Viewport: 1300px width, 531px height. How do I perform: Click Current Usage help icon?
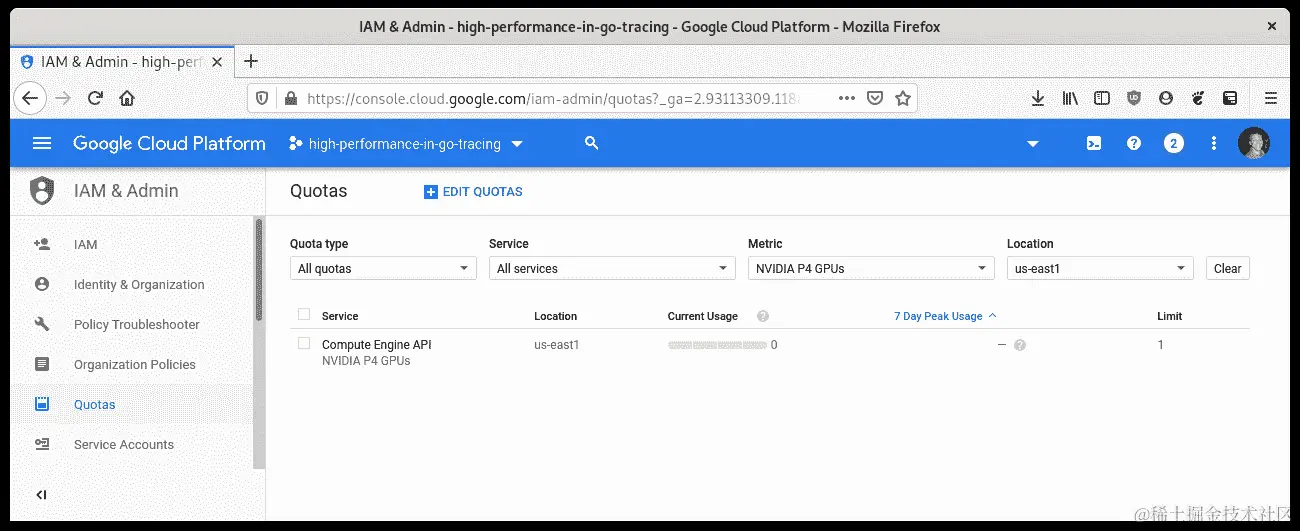763,316
